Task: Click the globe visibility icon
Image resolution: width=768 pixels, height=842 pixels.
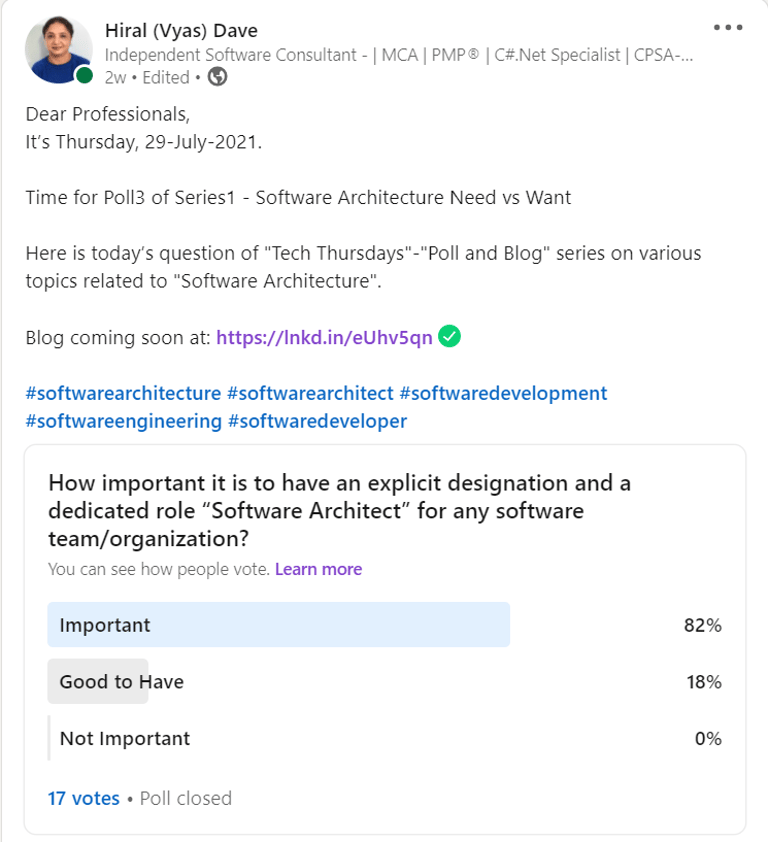Action: pyautogui.click(x=218, y=77)
